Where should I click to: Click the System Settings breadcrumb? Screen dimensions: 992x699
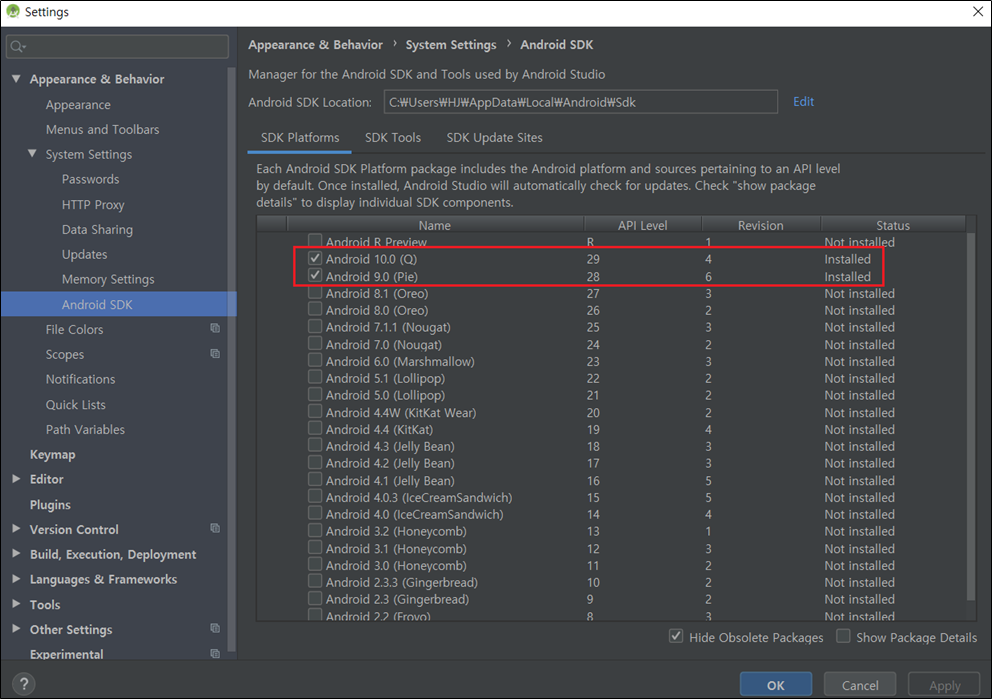pyautogui.click(x=450, y=45)
